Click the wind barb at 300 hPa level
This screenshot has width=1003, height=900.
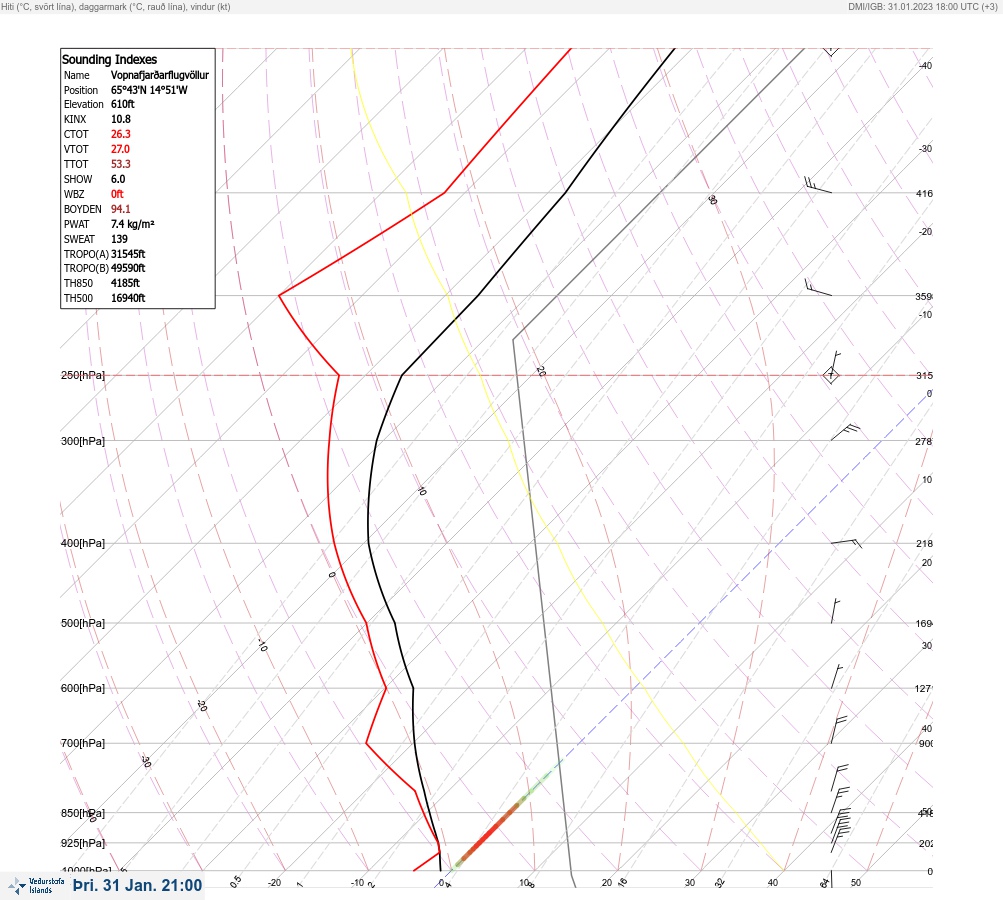point(846,432)
